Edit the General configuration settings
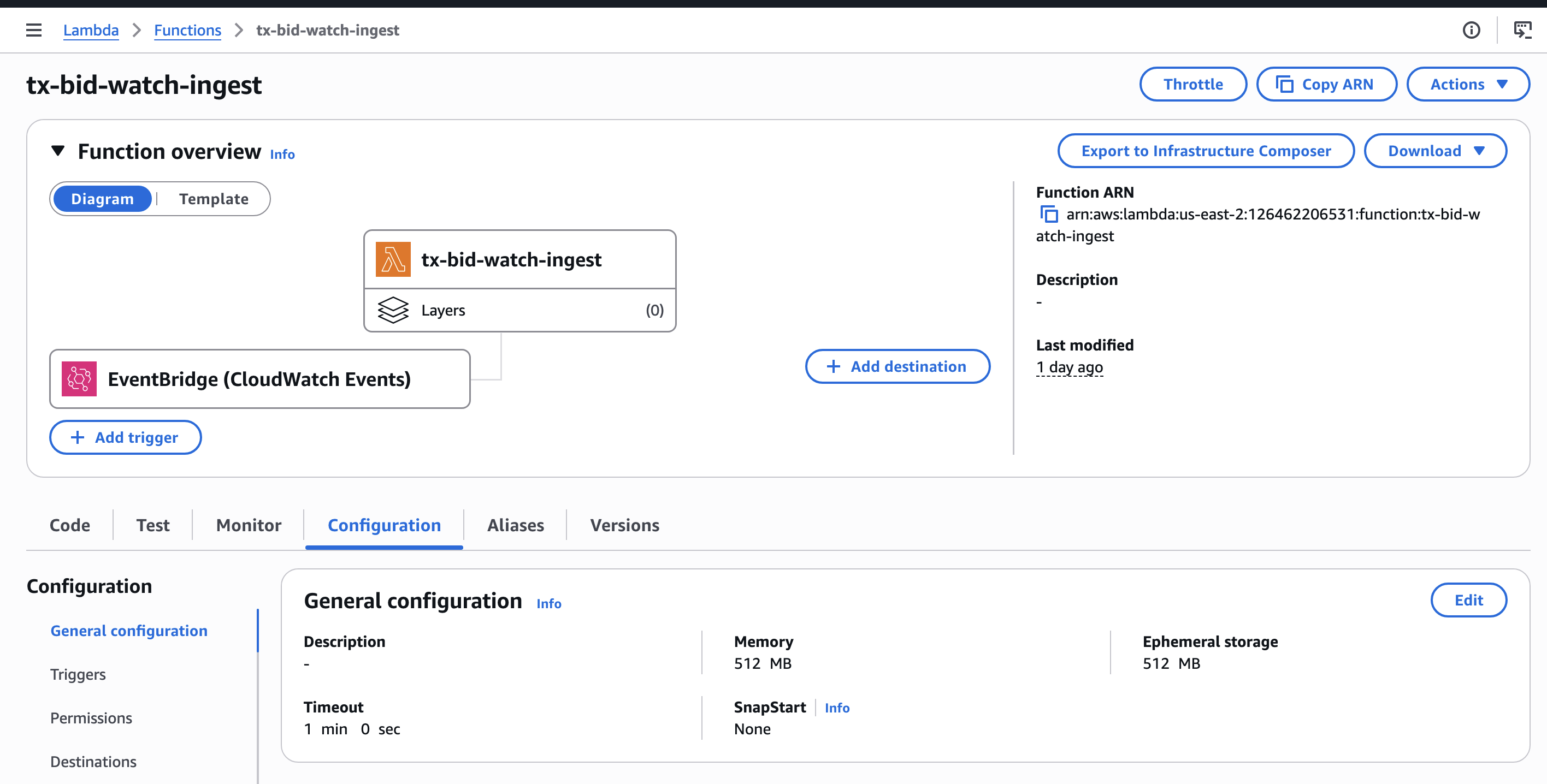Screen dimensions: 1547x784 click(1468, 599)
